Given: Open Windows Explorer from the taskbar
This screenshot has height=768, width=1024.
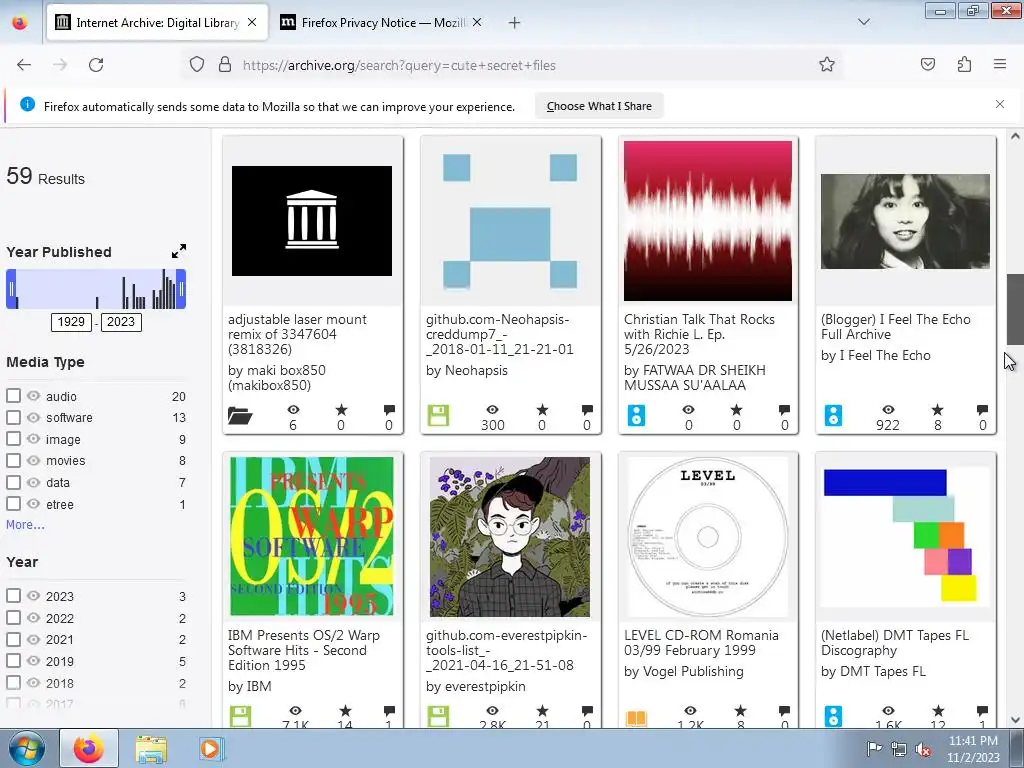Looking at the screenshot, I should pyautogui.click(x=151, y=748).
